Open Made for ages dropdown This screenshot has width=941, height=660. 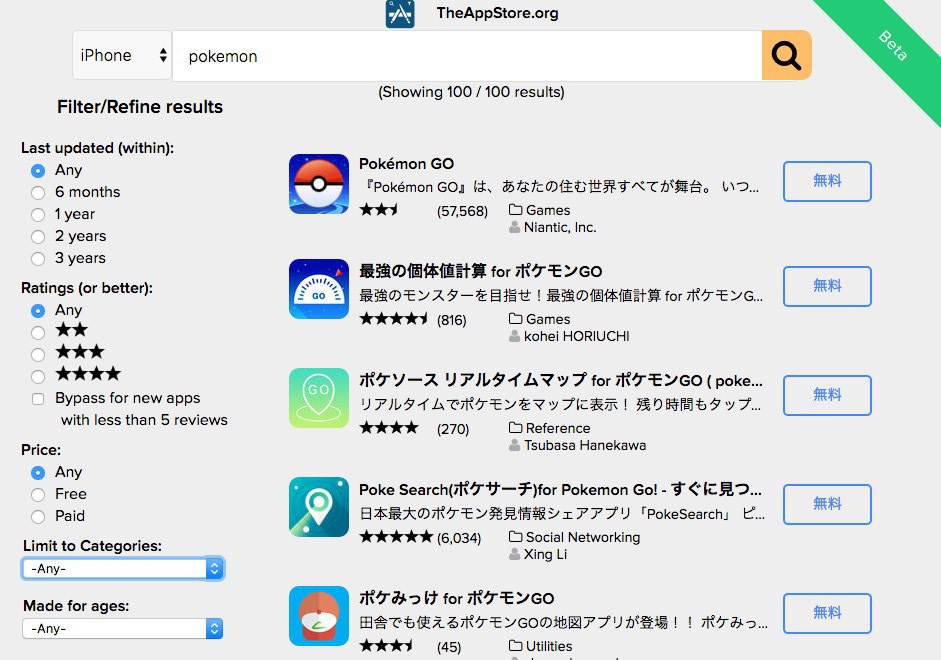(122, 628)
